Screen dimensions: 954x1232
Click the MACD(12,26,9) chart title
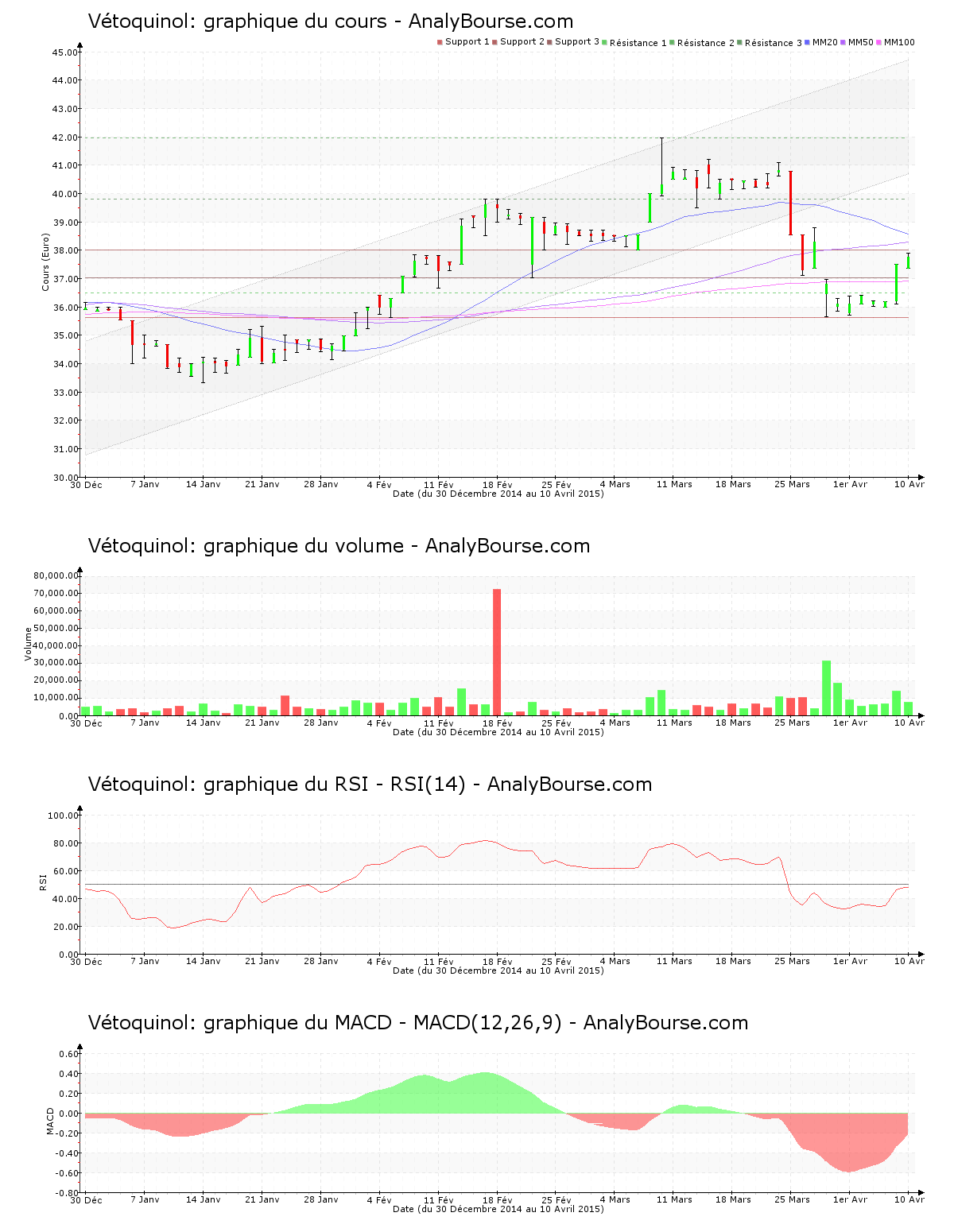pos(418,1023)
